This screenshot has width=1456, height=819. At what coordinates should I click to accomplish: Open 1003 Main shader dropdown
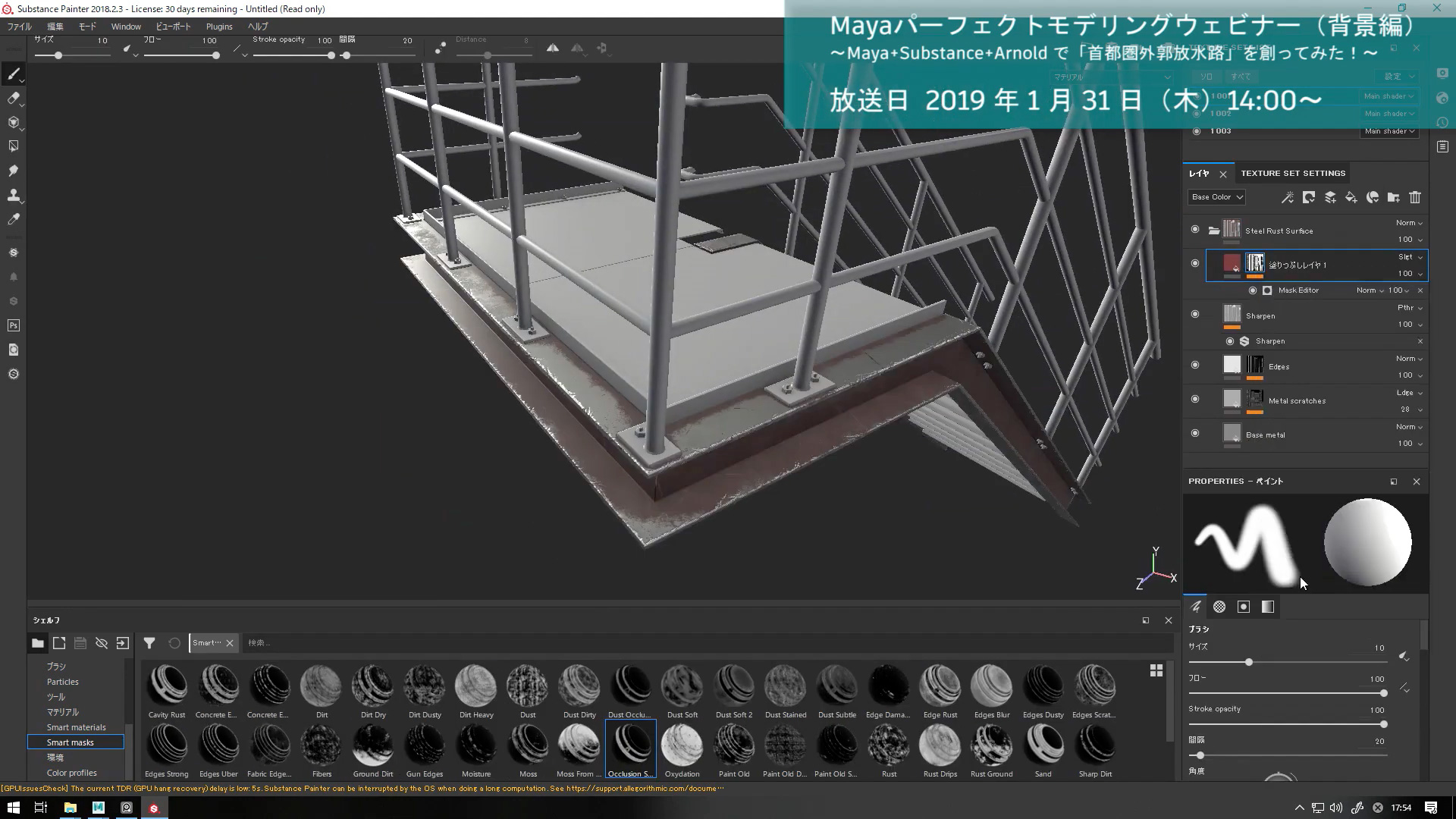point(1389,131)
